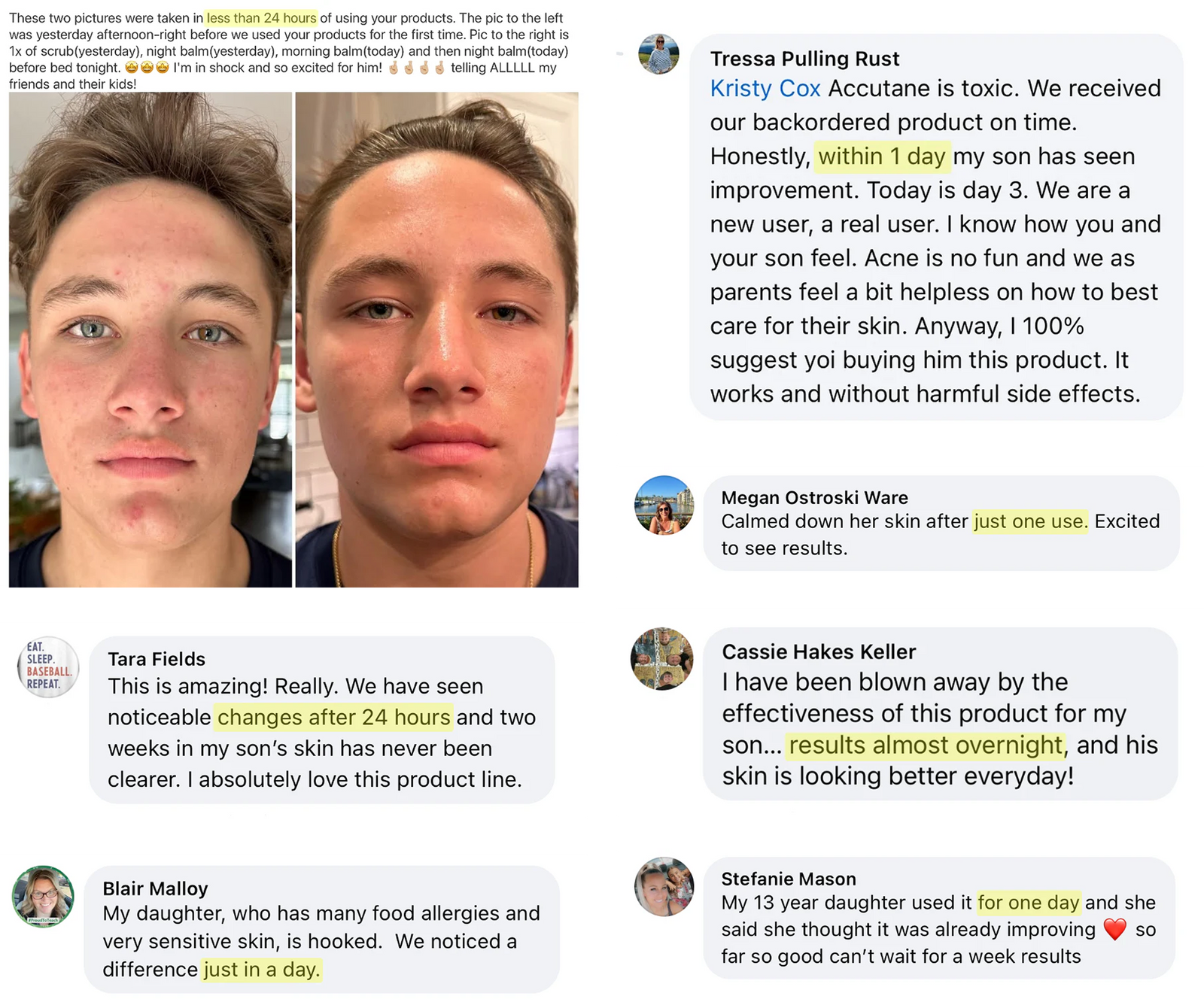Click the Tara Fields name
The height and width of the screenshot is (1005, 1204).
tap(157, 659)
